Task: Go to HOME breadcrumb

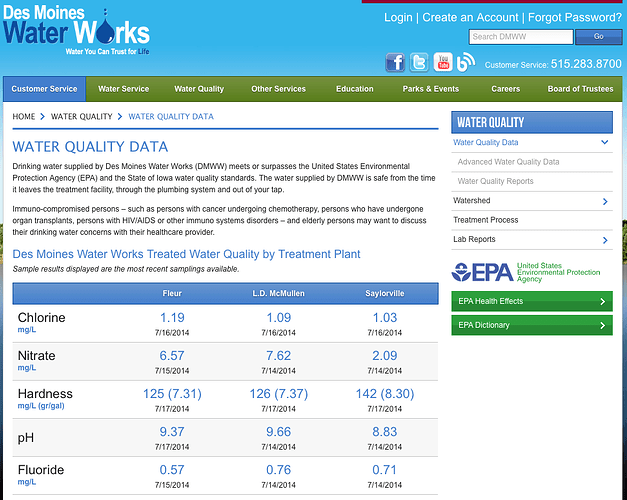Action: [24, 116]
